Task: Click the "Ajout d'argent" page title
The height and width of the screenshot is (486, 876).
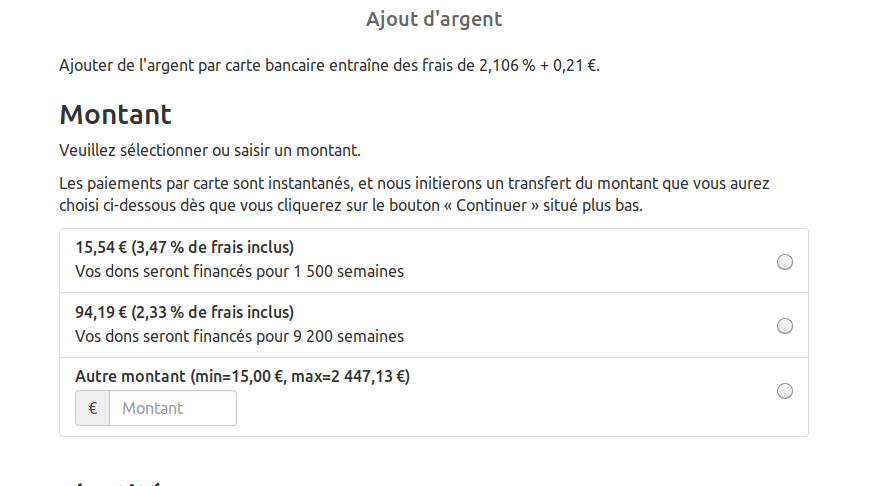Action: pyautogui.click(x=434, y=19)
